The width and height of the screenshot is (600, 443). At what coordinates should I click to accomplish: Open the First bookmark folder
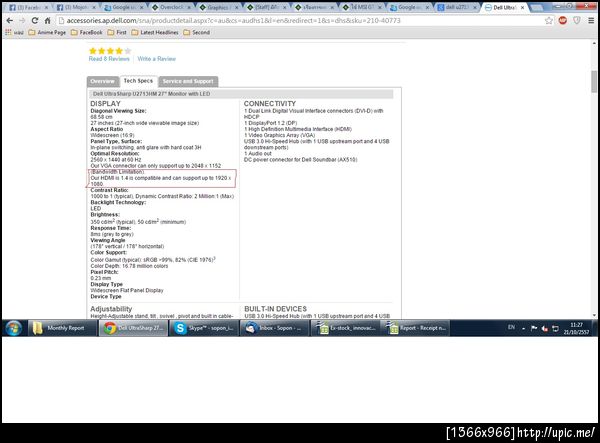[x=117, y=33]
